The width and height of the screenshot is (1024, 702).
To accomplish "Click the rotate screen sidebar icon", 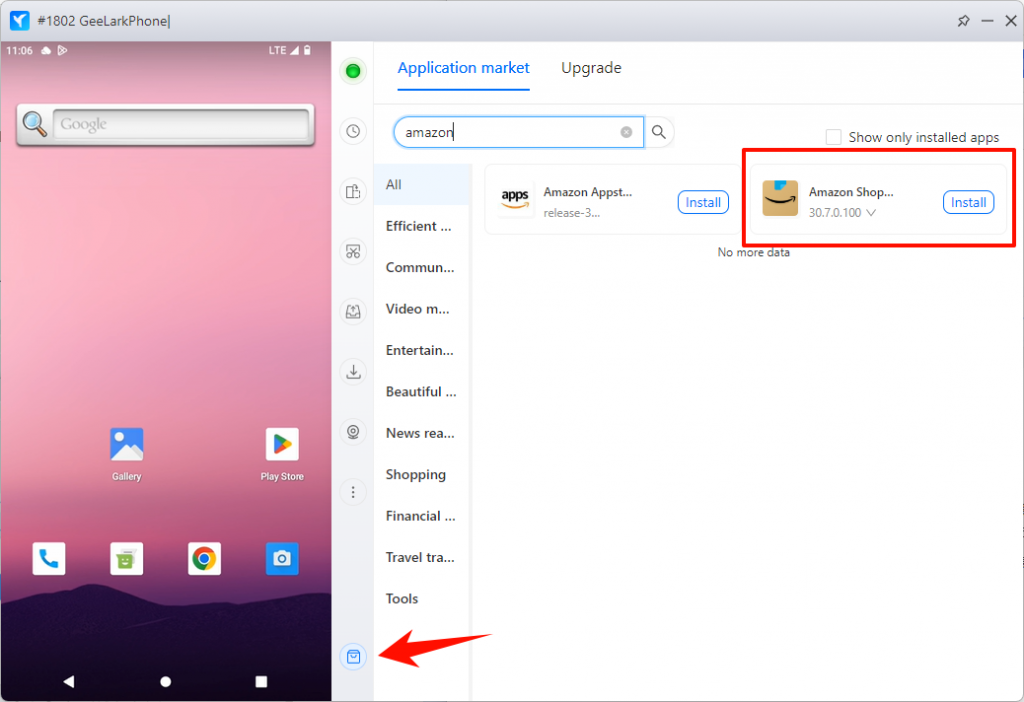I will tap(353, 191).
